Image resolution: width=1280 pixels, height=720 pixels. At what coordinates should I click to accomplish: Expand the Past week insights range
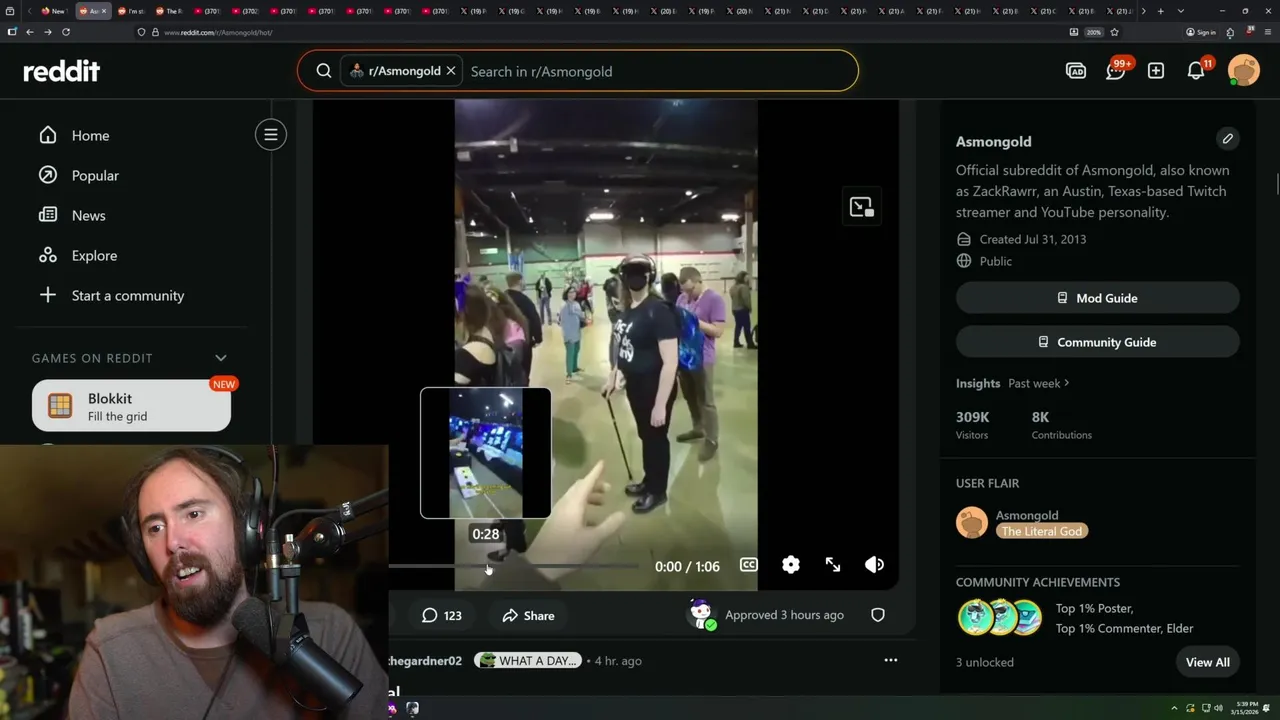[x=1039, y=383]
